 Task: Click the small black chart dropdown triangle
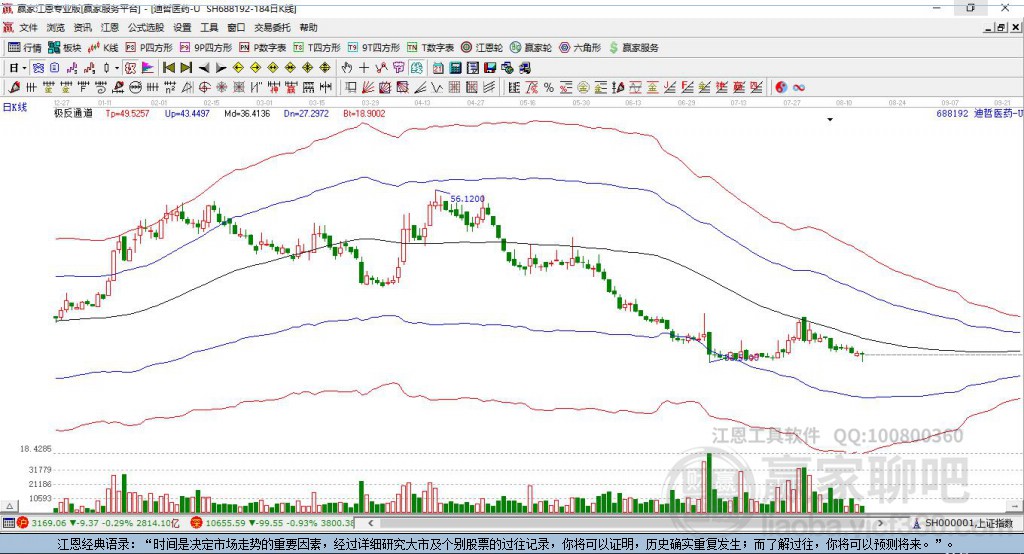830,120
